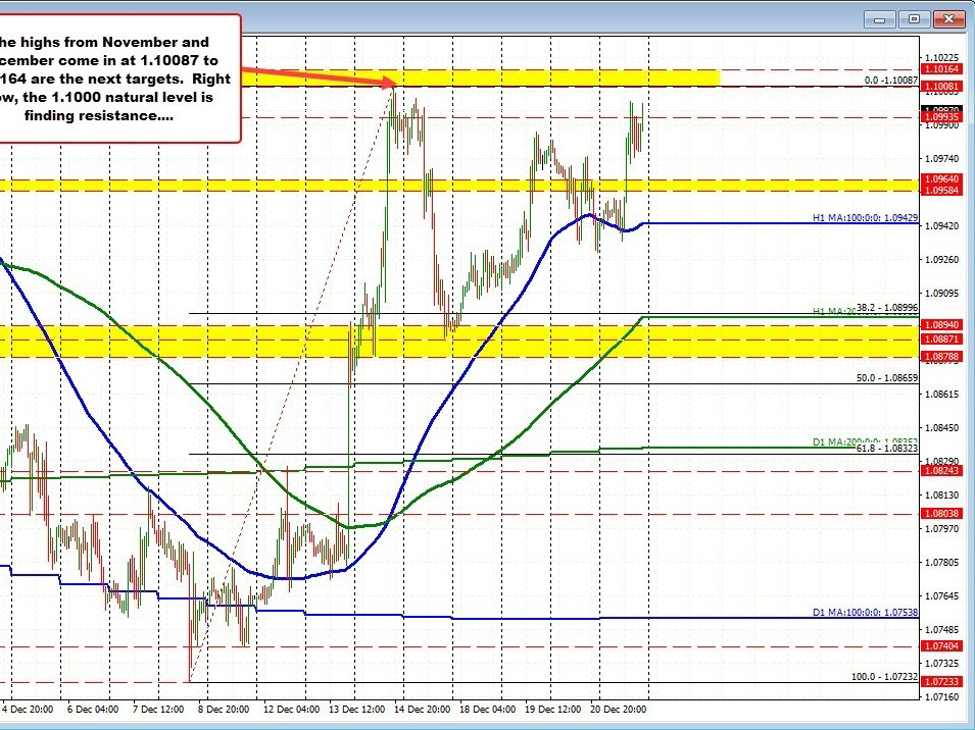975x730 pixels.
Task: Click the upper yellow resistance zone
Action: 500,75
